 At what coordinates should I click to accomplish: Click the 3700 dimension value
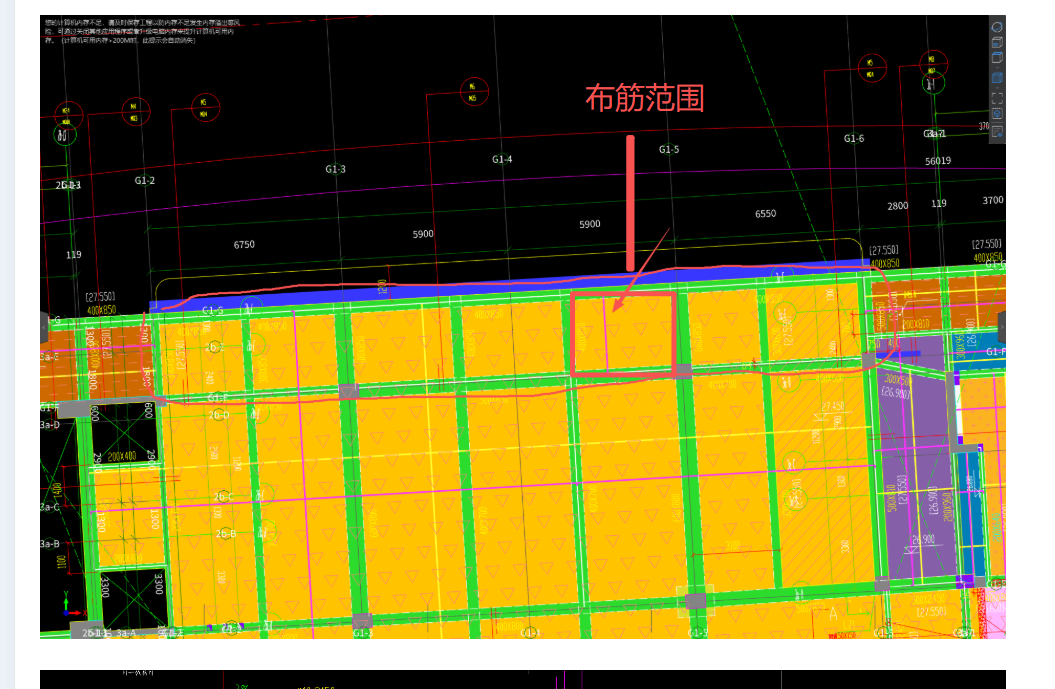click(993, 201)
